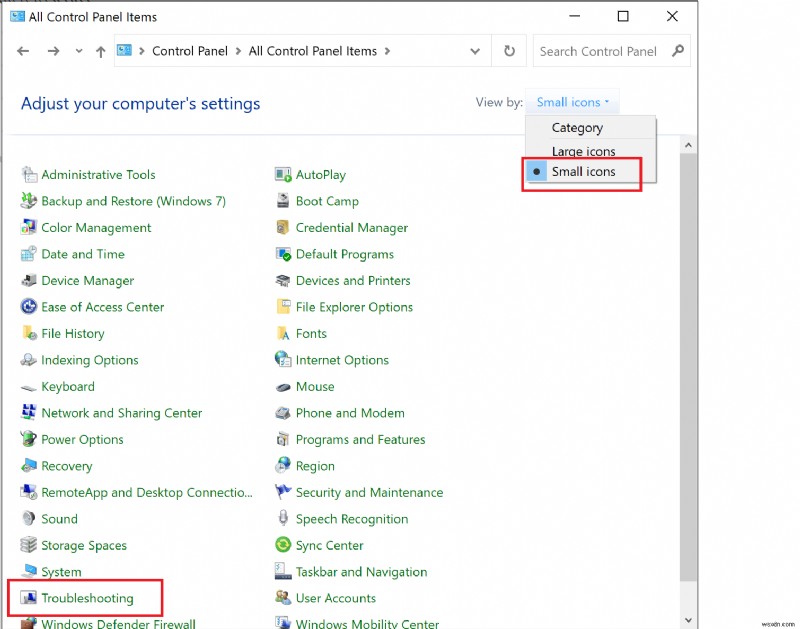Click the Color Management icon
The image size is (800, 629).
(29, 228)
